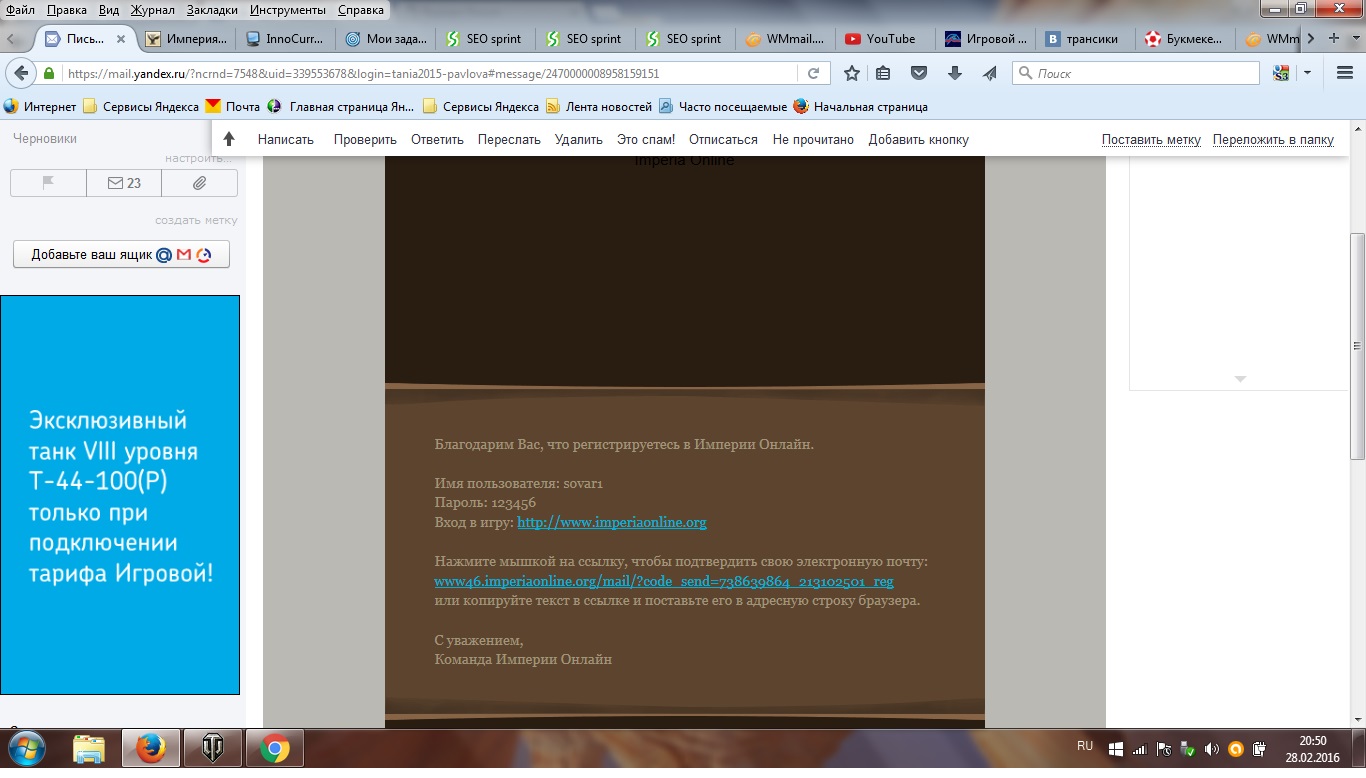Open a new tab with plus button
Viewport: 1366px width, 778px height.
coord(1333,38)
